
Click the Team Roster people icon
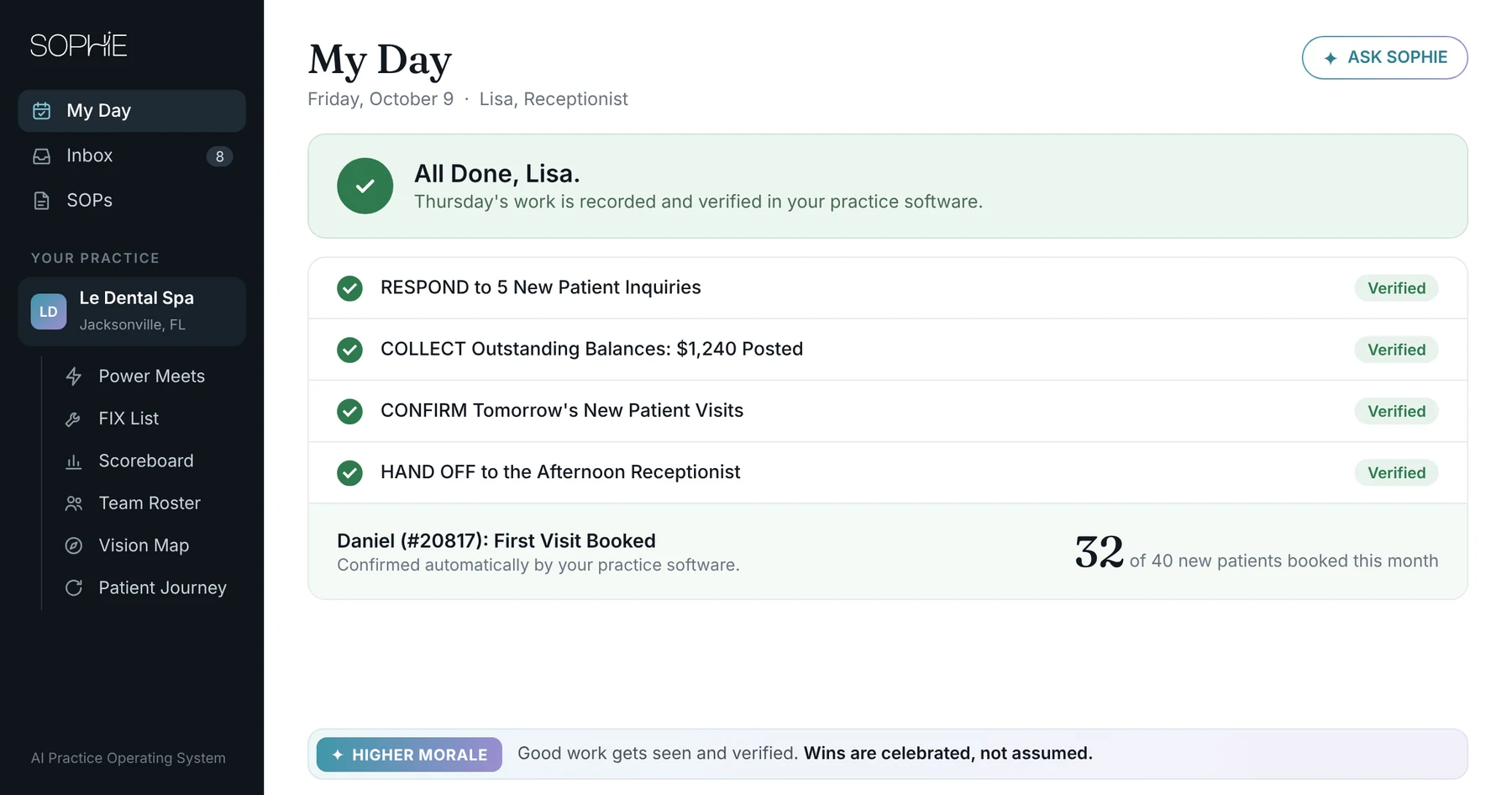coord(74,503)
